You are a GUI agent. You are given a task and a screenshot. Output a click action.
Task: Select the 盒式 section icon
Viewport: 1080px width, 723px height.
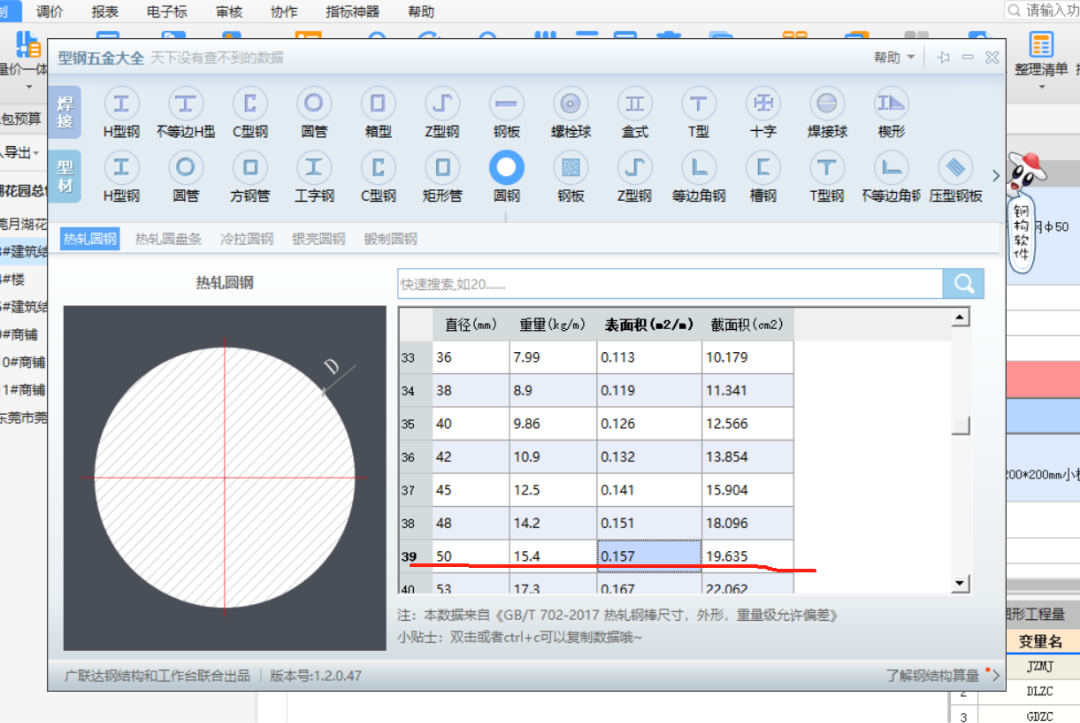[634, 104]
